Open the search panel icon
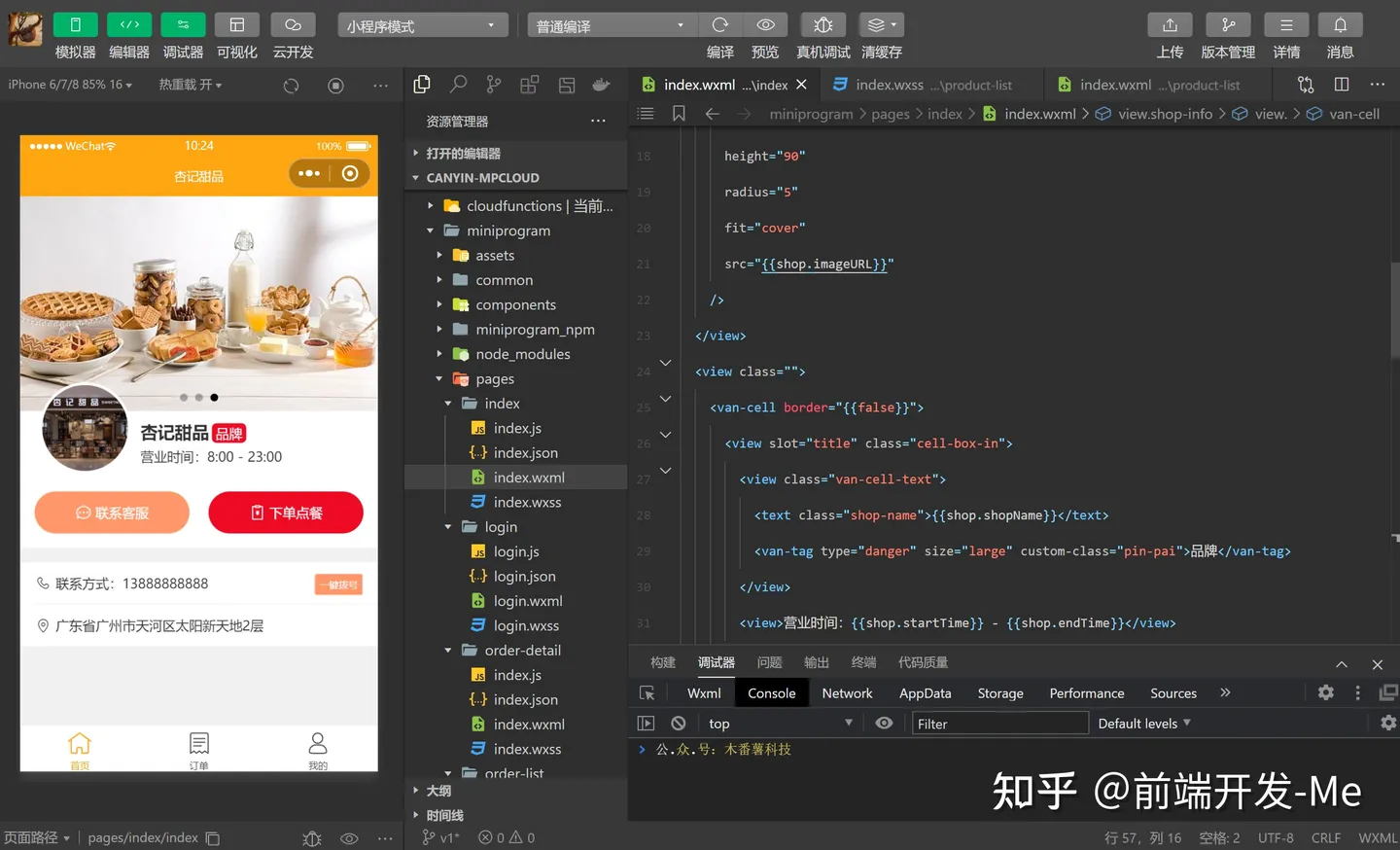This screenshot has width=1400, height=850. pyautogui.click(x=458, y=85)
